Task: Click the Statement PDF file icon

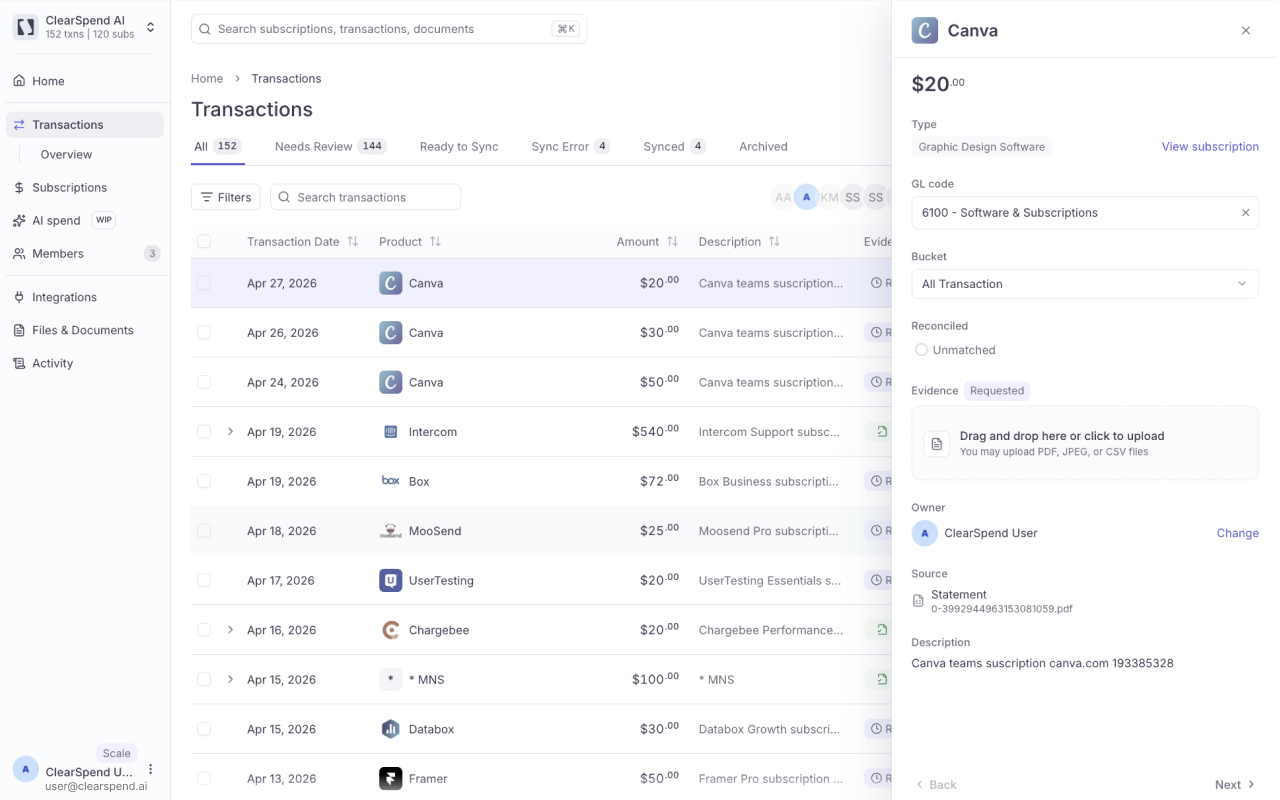Action: point(919,601)
